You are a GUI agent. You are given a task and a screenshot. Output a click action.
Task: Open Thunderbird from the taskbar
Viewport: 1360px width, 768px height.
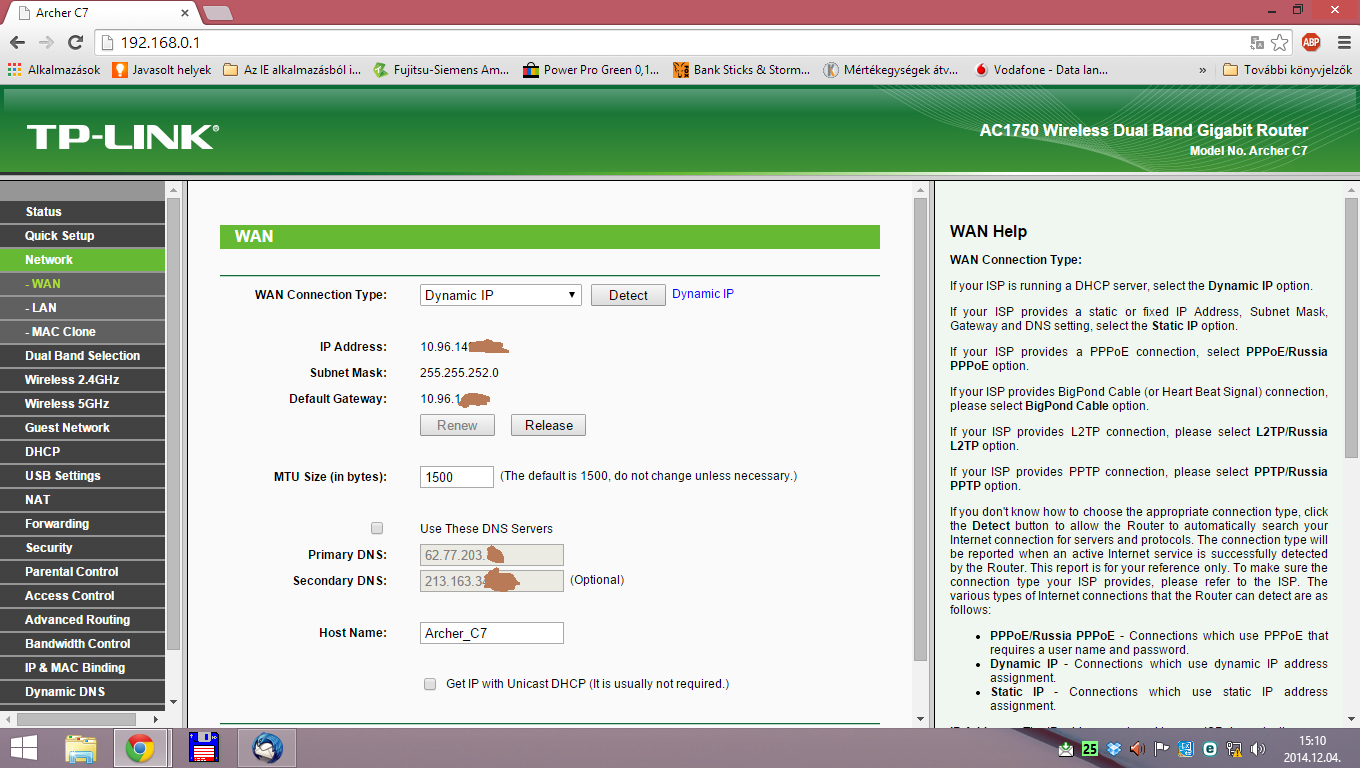267,748
